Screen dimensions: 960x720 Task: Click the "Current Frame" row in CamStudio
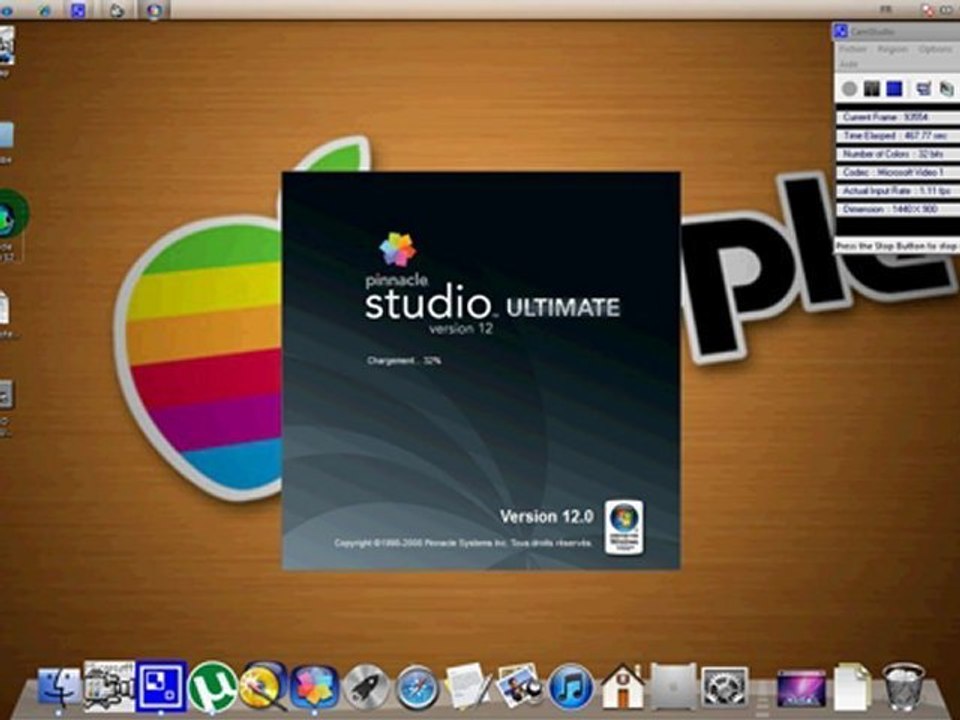[x=897, y=117]
